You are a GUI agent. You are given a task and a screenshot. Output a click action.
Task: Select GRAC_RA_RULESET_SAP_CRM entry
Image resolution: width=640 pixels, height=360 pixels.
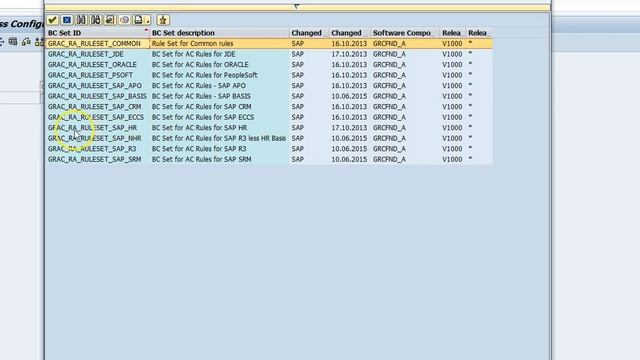pos(95,107)
